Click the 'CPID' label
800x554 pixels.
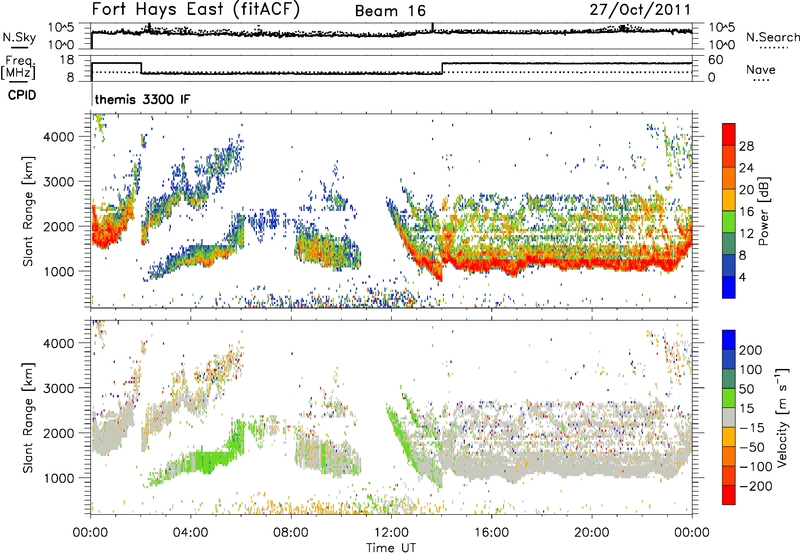point(22,95)
